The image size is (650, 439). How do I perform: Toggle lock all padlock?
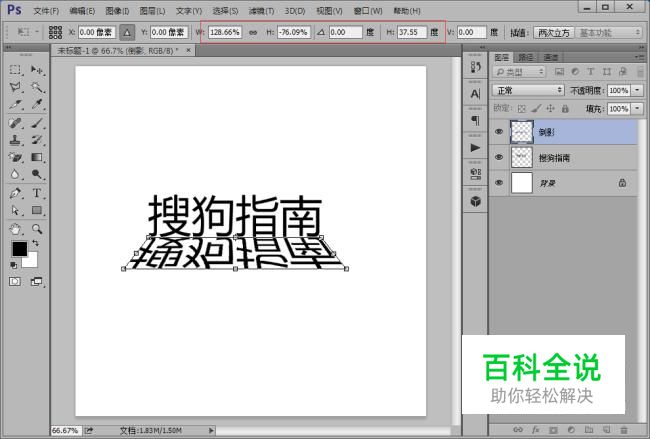[565, 109]
